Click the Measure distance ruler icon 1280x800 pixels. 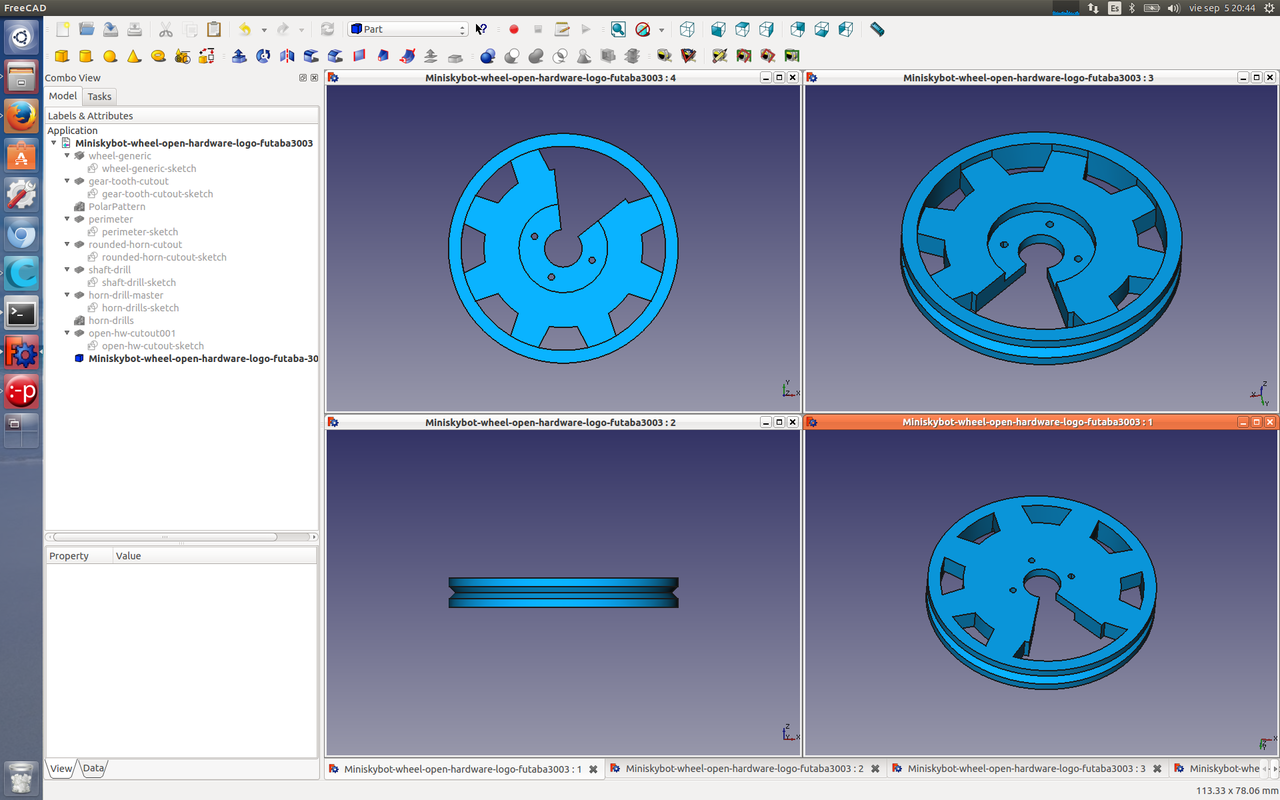tap(877, 30)
